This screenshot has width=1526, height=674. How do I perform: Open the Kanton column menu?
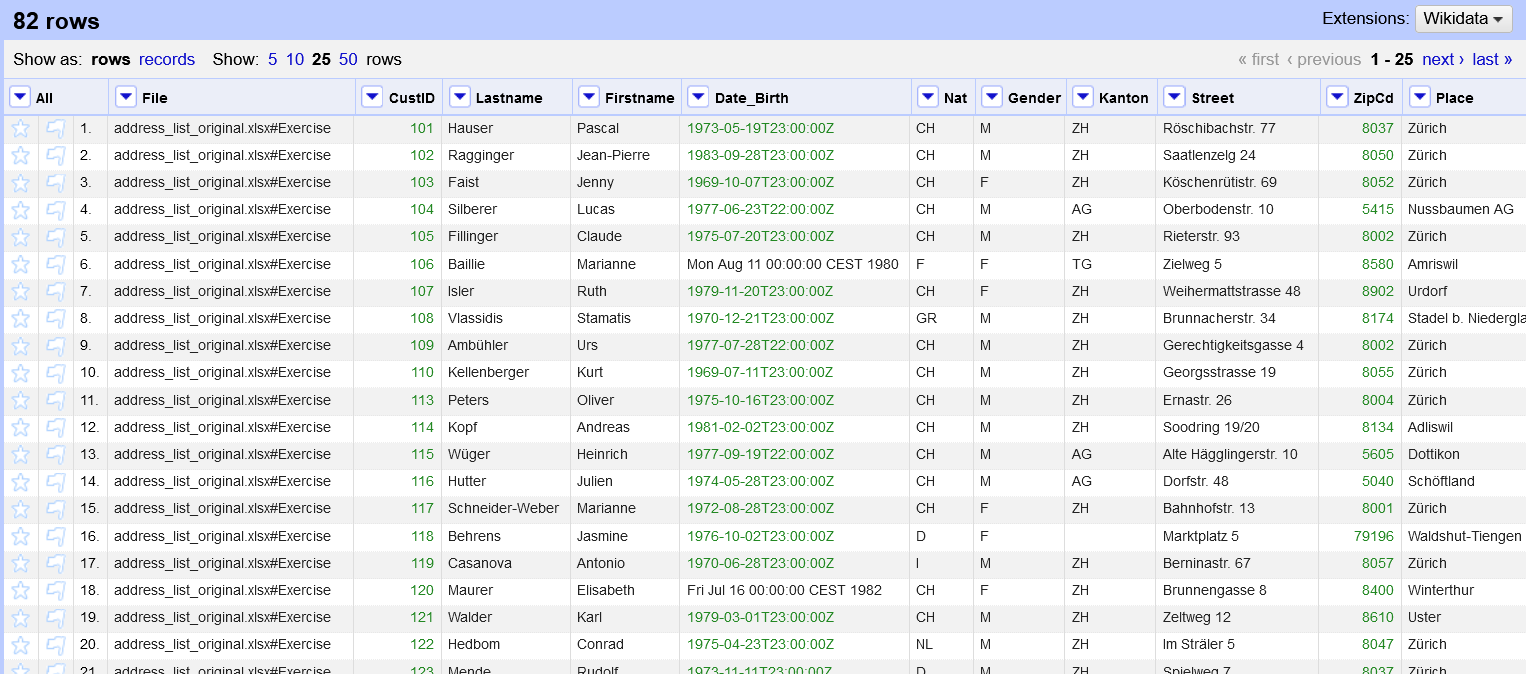pos(1082,96)
